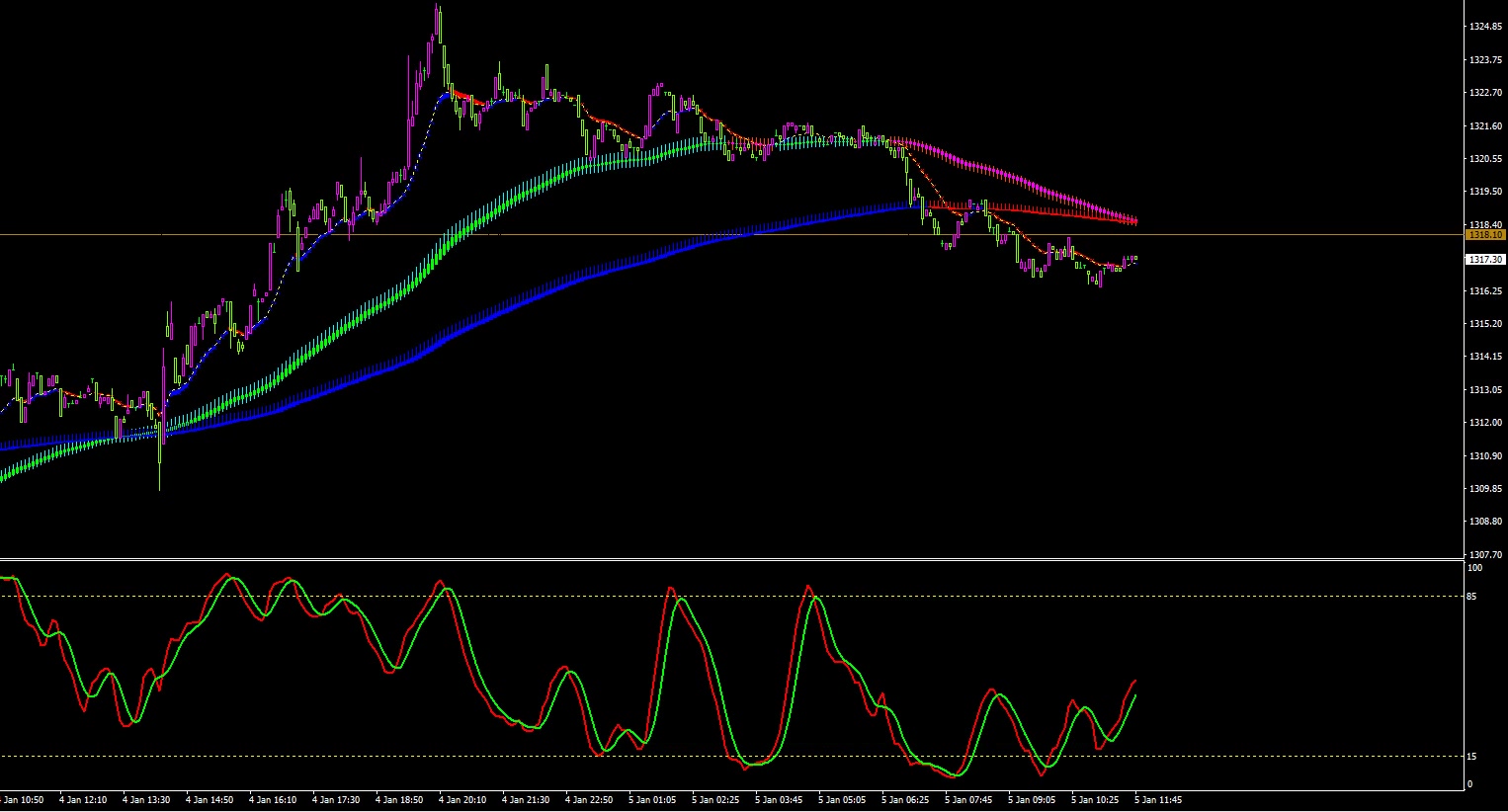Click the 5 Jan 10:25 time label
1508x812 pixels.
coord(1095,800)
